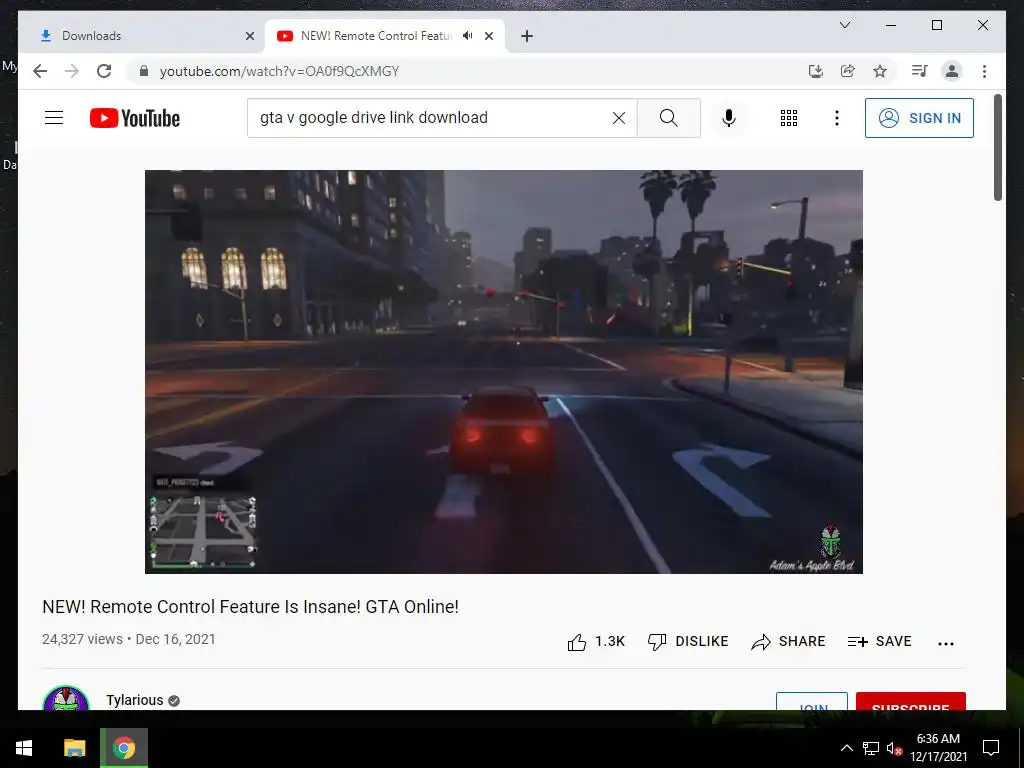This screenshot has width=1024, height=768.
Task: Open the notification center icon
Action: pyautogui.click(x=991, y=748)
